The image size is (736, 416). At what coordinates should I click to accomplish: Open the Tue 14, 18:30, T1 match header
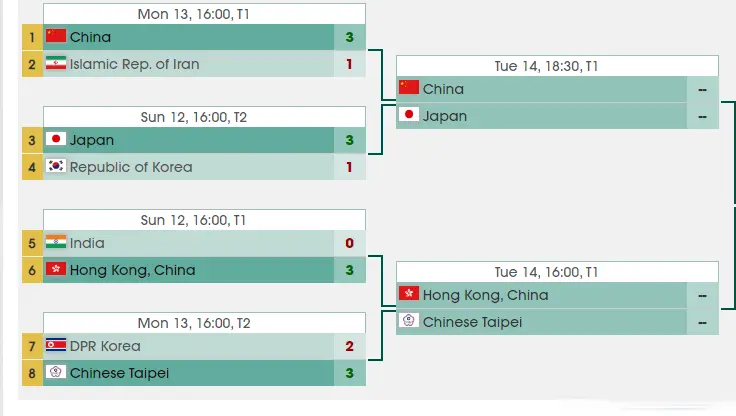(558, 65)
